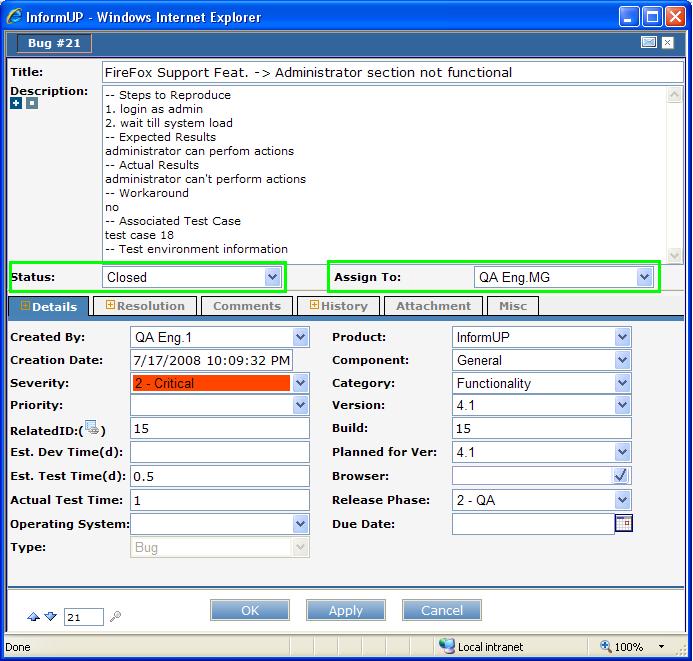Click the red Critical severity field
Viewport: 693px width, 661px height.
[211, 383]
